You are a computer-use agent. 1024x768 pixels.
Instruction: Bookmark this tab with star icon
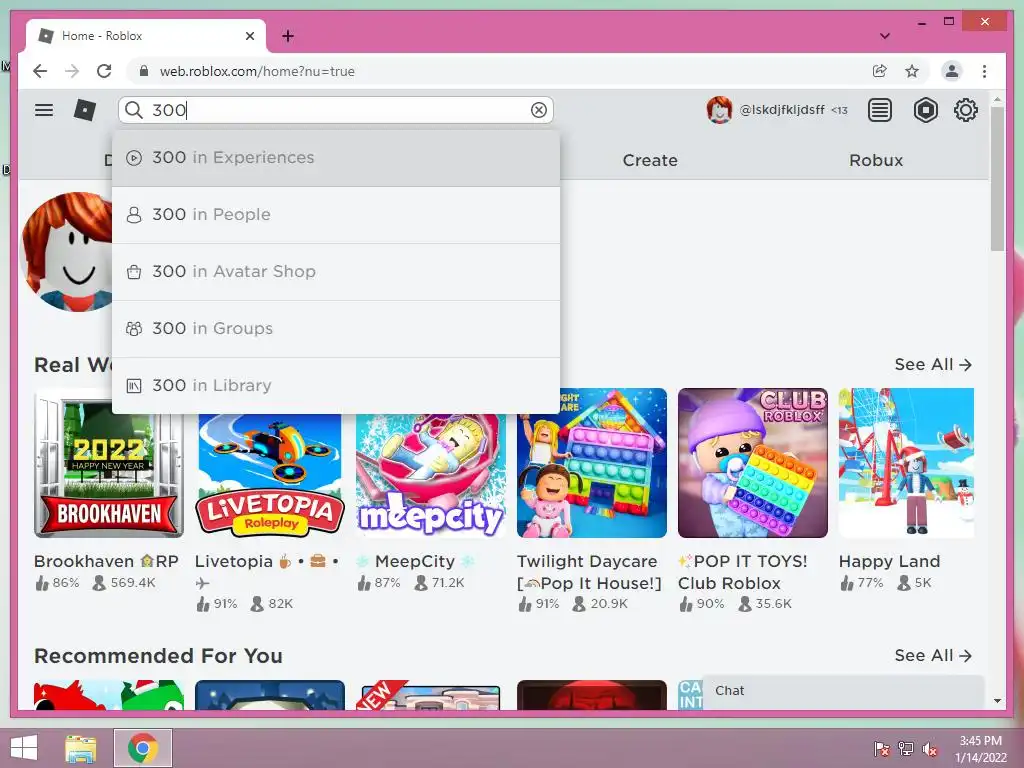coord(912,71)
